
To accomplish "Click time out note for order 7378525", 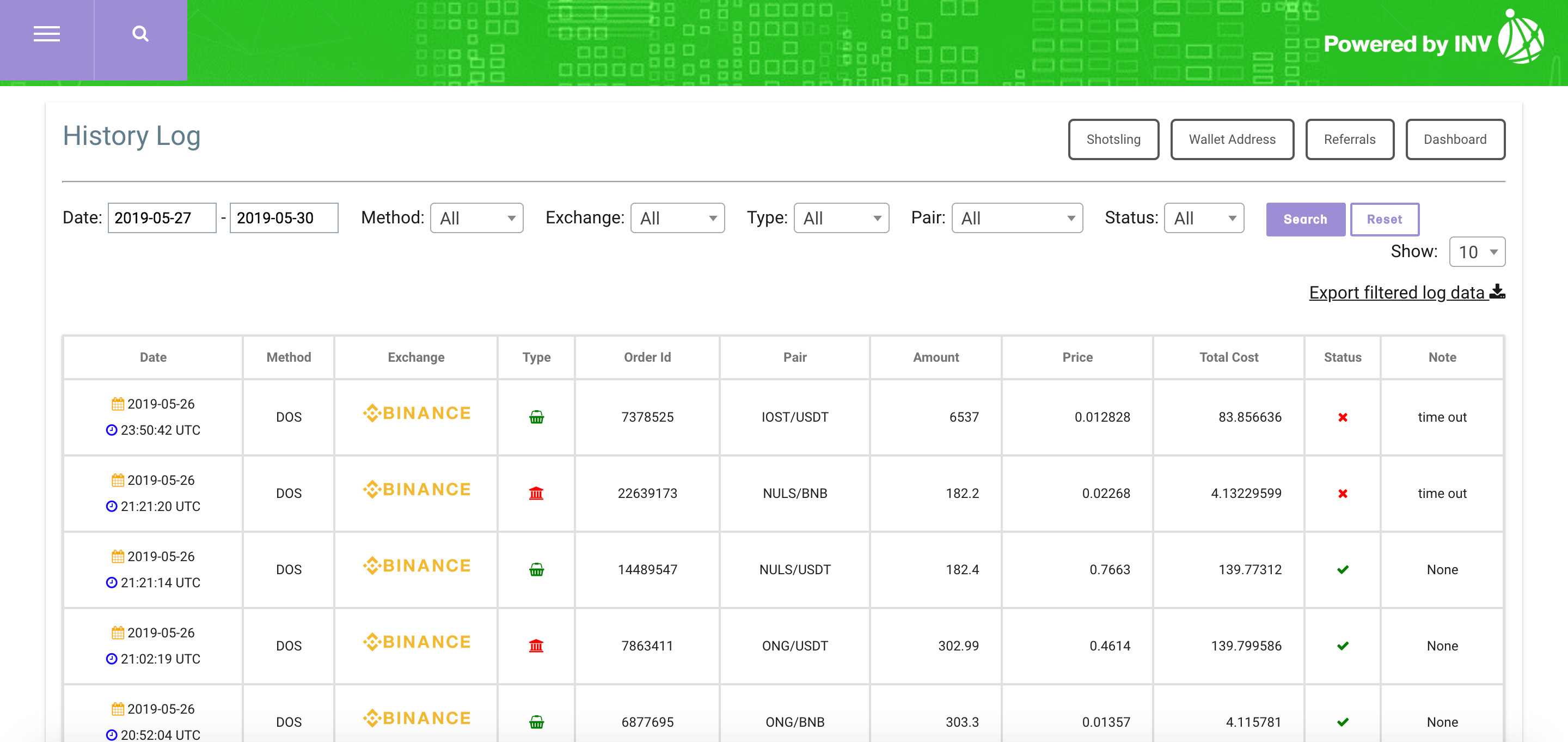I will point(1443,417).
